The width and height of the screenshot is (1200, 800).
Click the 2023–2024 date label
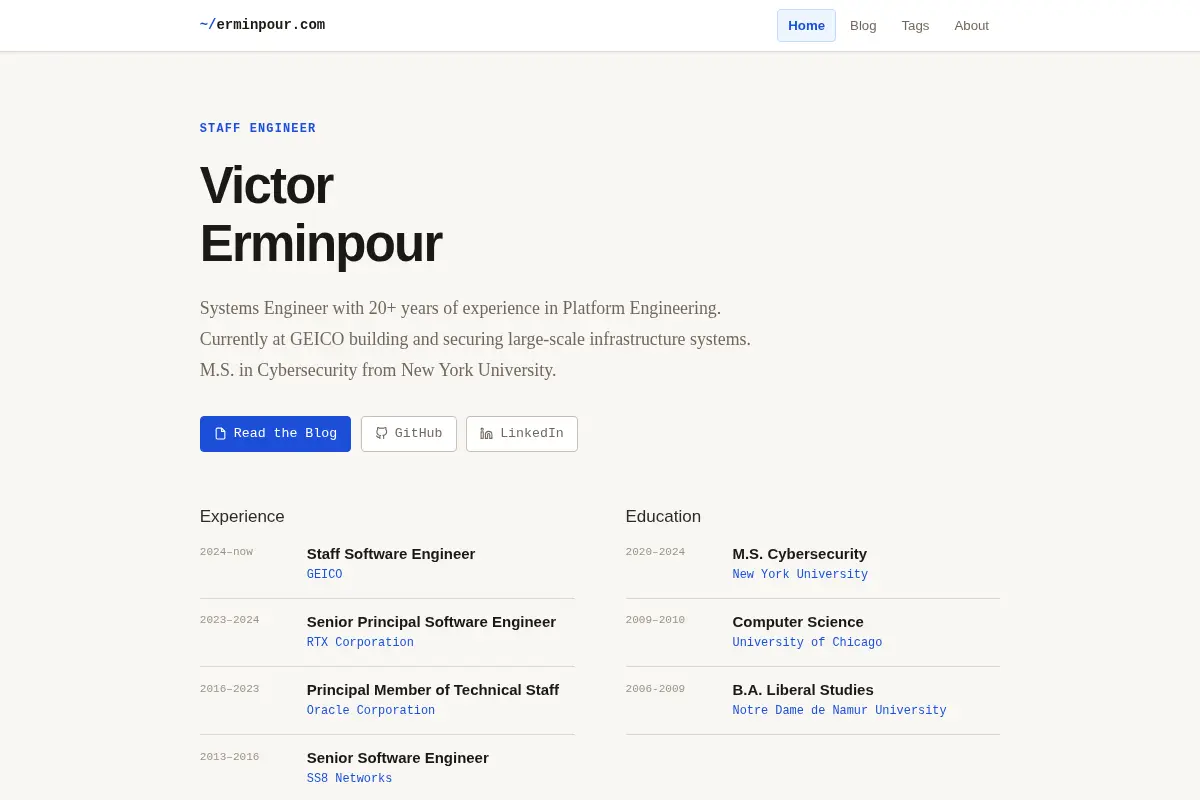229,620
